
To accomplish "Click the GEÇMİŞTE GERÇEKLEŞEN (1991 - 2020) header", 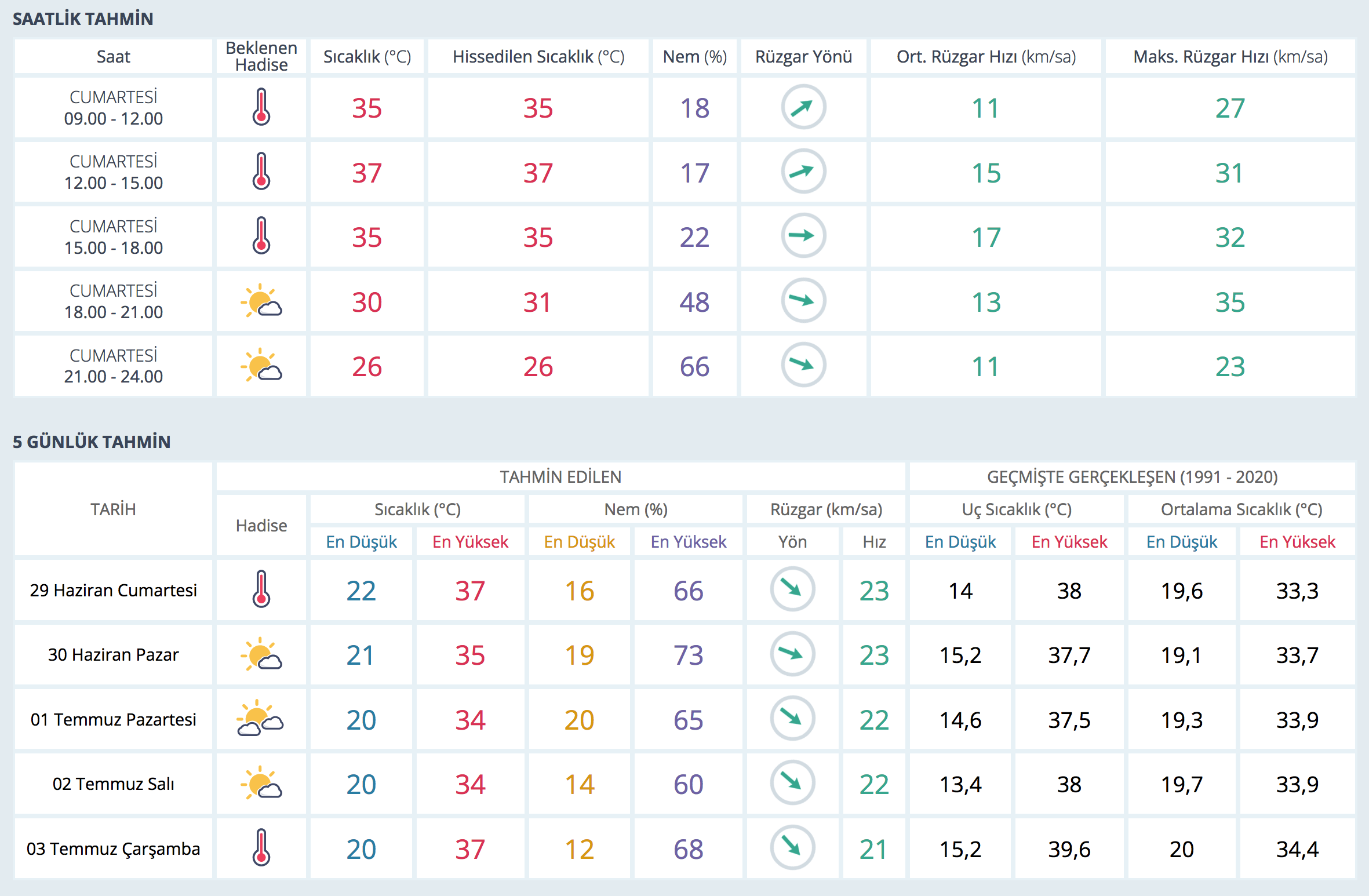I will (1132, 477).
